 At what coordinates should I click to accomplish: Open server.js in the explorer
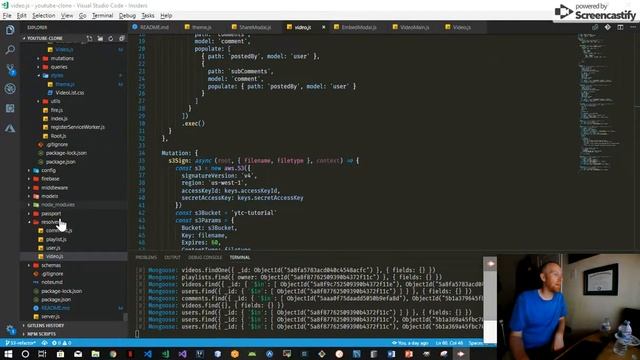coord(51,317)
